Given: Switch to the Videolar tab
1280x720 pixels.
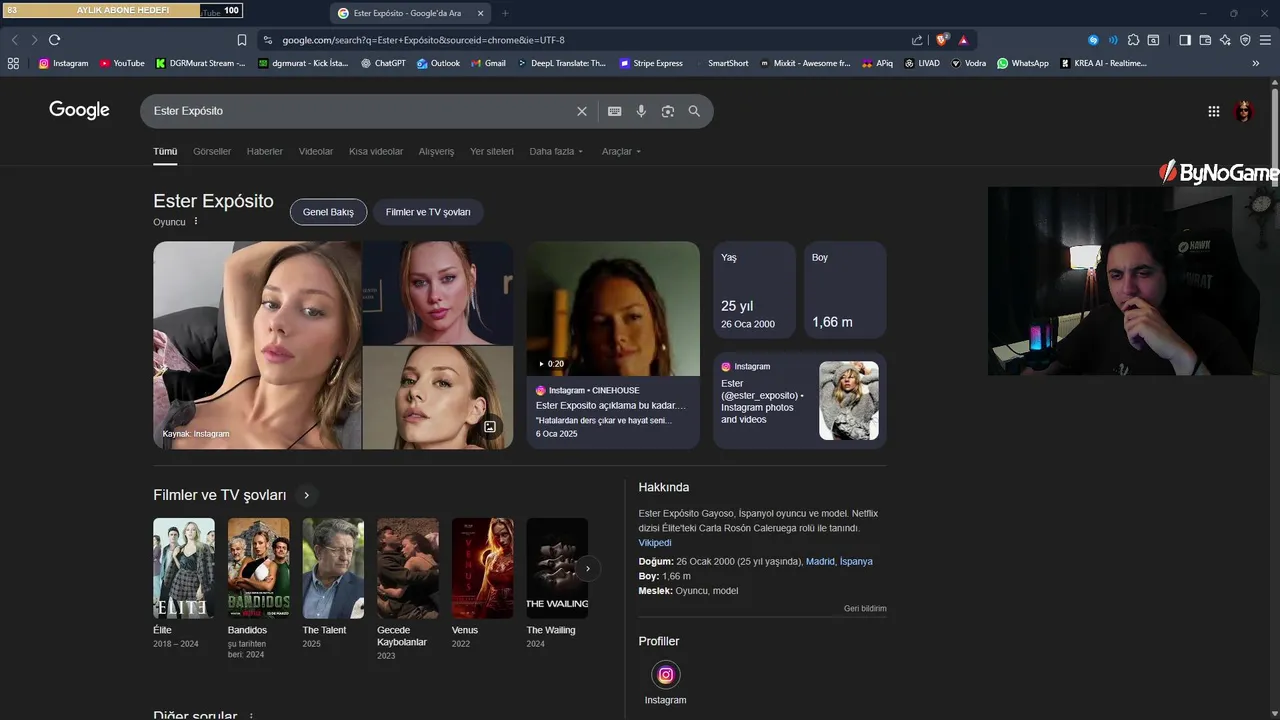Looking at the screenshot, I should (316, 151).
